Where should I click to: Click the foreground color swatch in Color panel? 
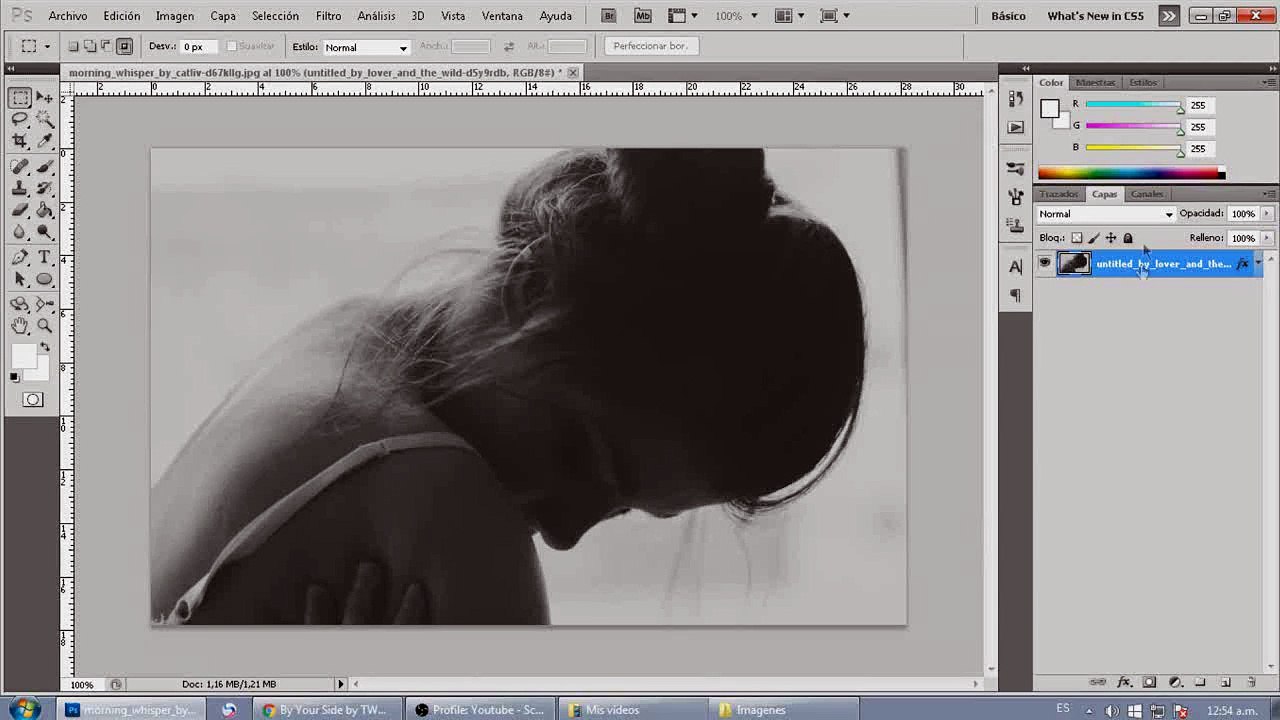tap(1049, 109)
